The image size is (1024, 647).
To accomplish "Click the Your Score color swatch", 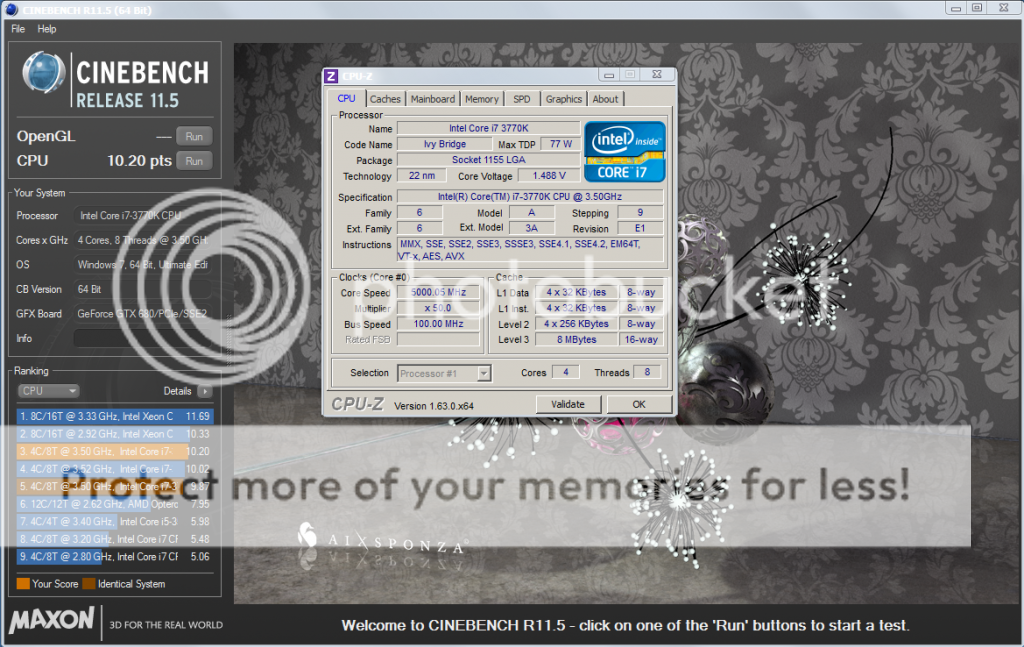I will coord(22,583).
